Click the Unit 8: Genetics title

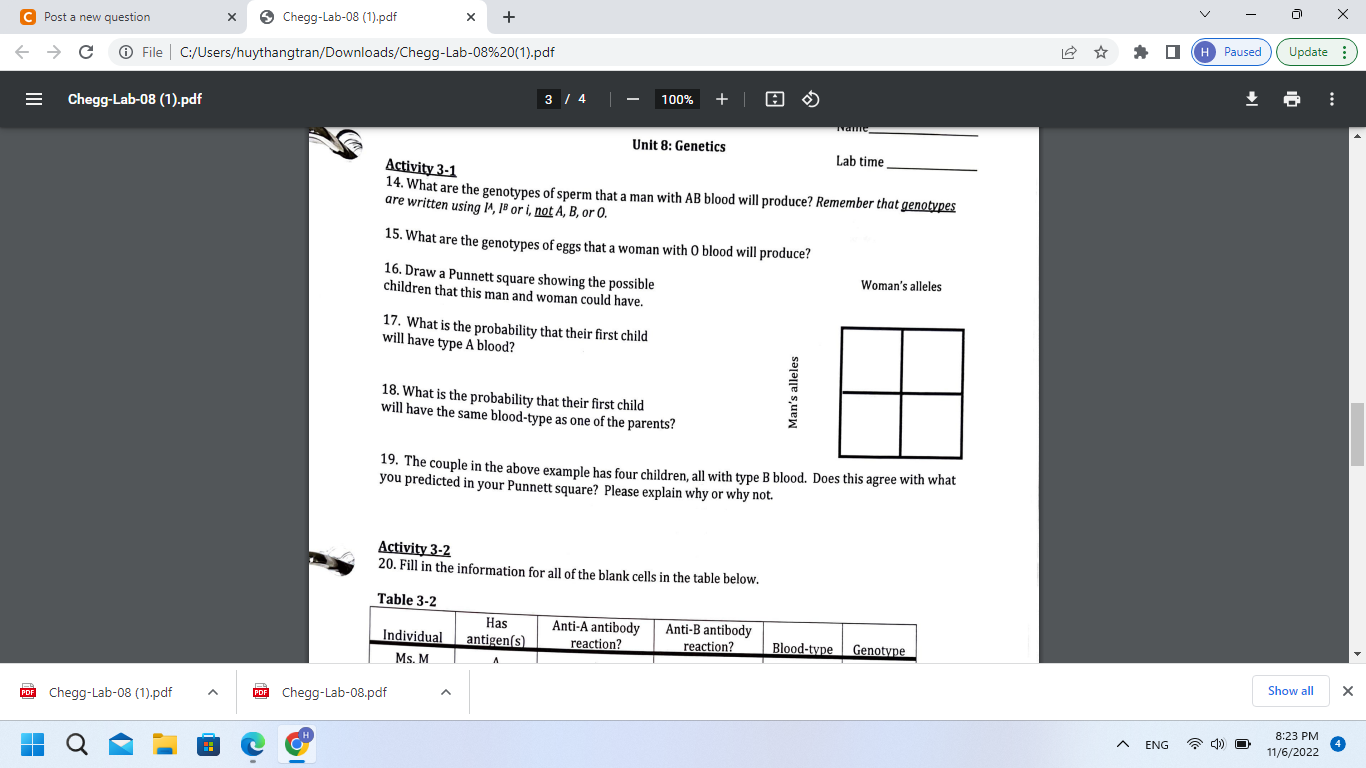(x=679, y=146)
